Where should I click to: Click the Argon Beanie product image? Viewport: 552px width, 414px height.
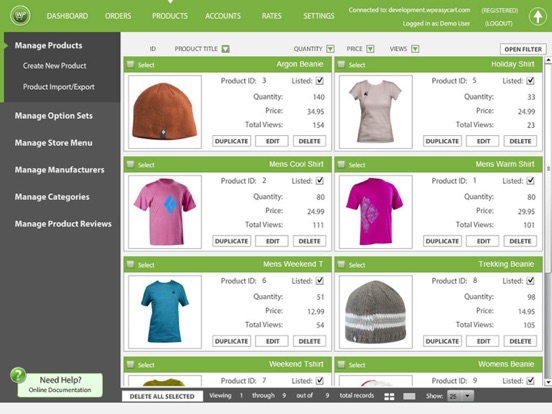(x=165, y=112)
